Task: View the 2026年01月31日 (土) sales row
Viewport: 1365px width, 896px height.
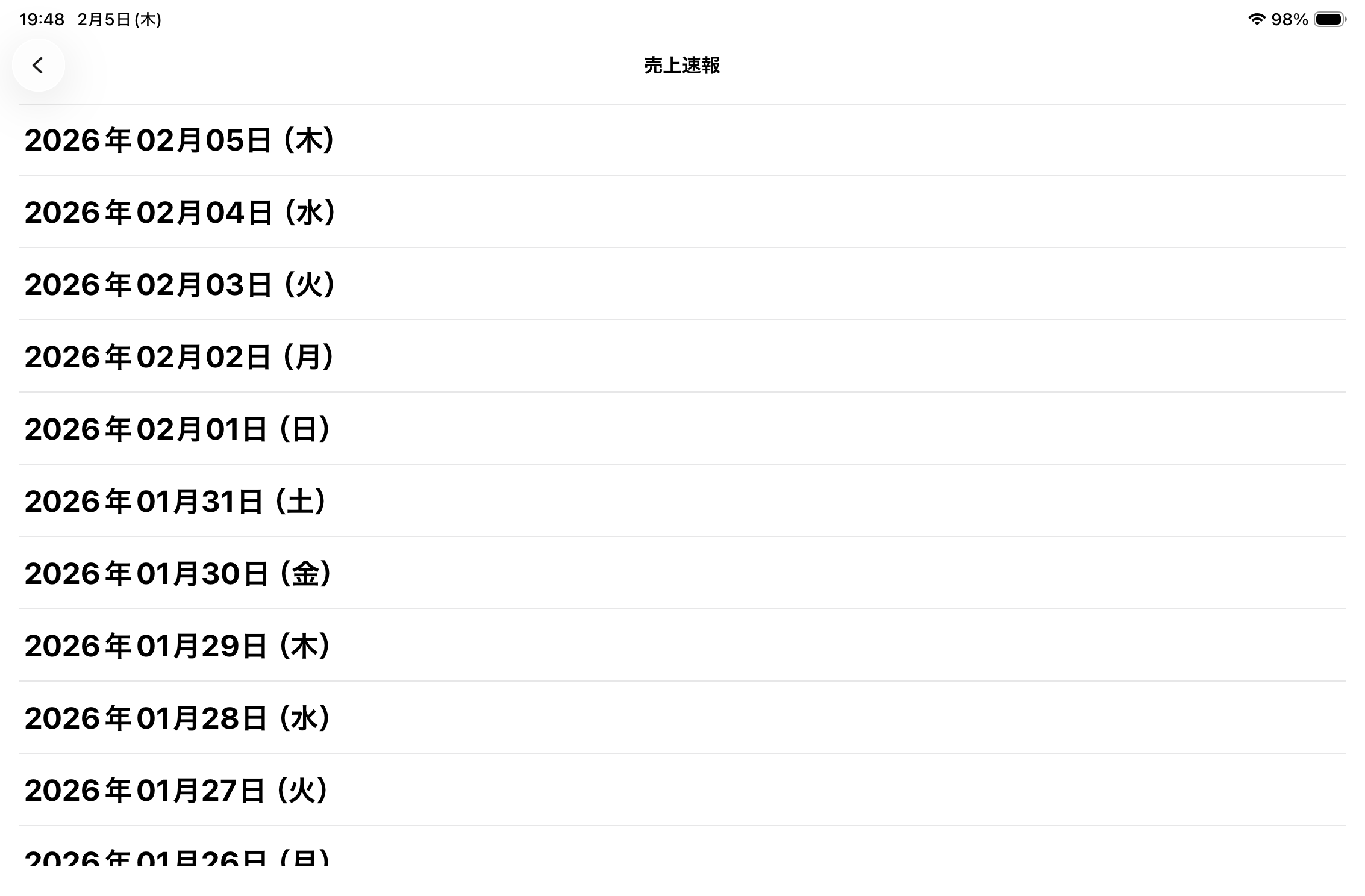Action: click(175, 502)
